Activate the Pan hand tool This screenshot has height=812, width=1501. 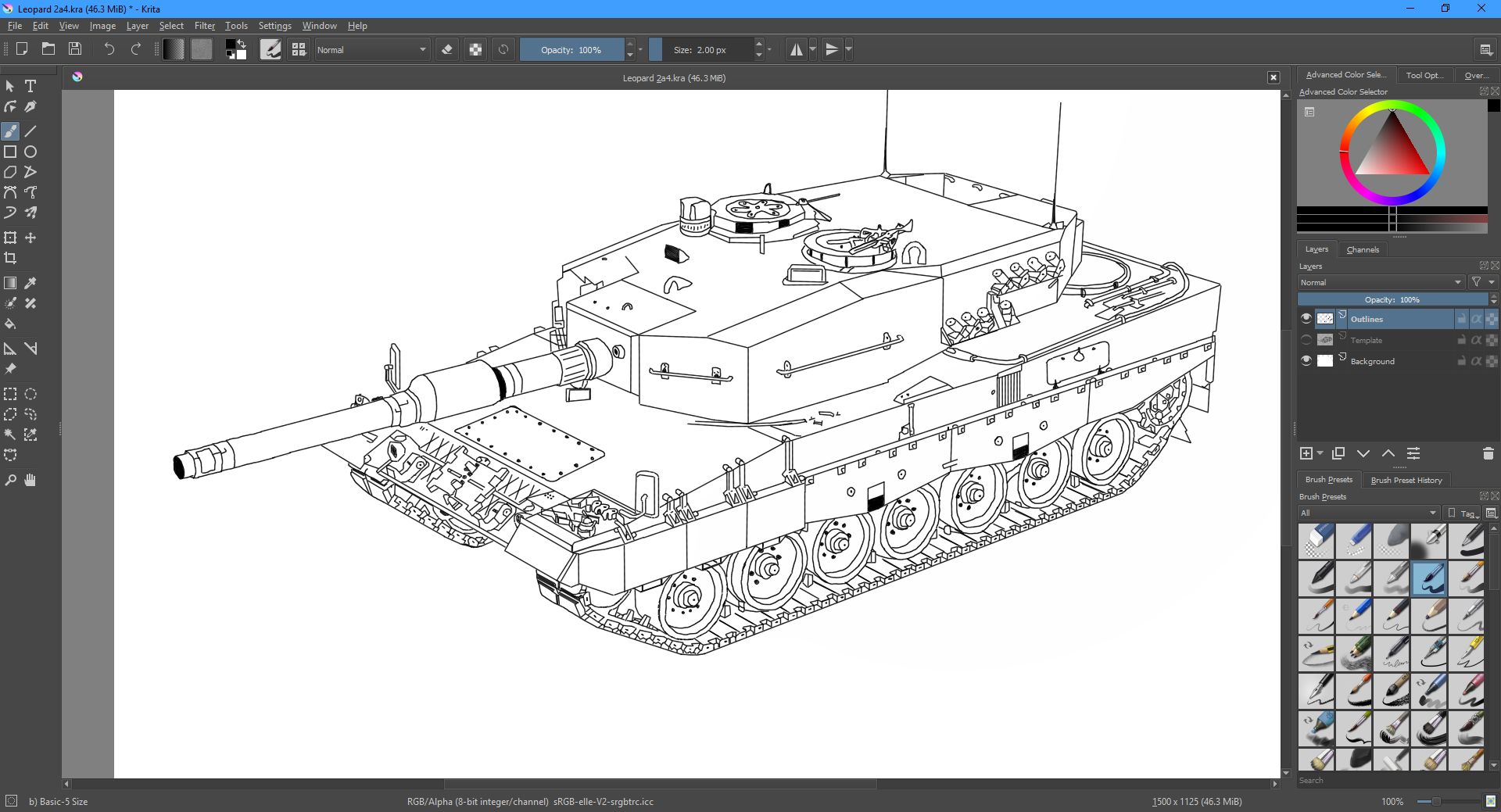tap(30, 480)
